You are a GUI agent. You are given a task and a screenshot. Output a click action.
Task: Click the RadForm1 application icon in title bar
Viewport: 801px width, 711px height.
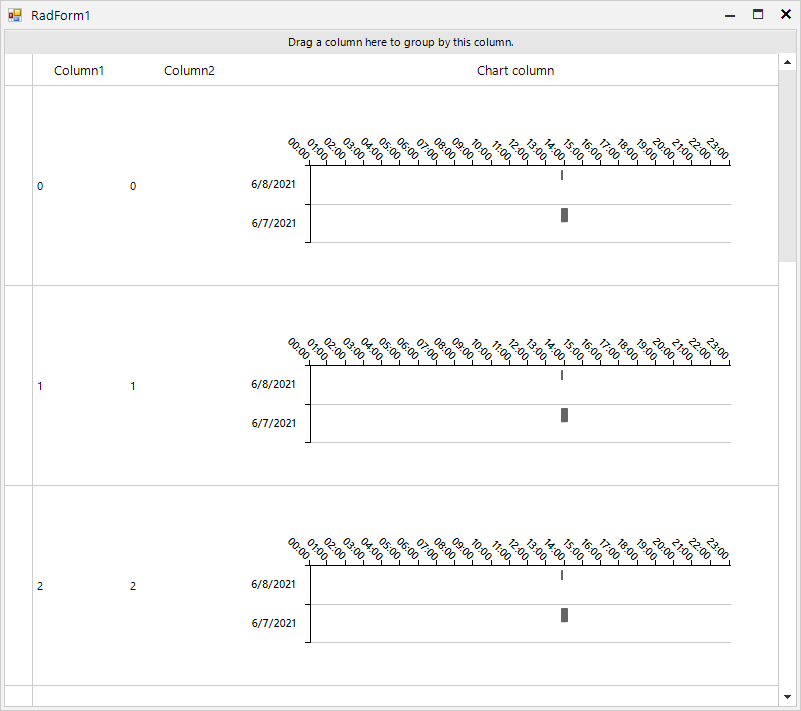(15, 15)
